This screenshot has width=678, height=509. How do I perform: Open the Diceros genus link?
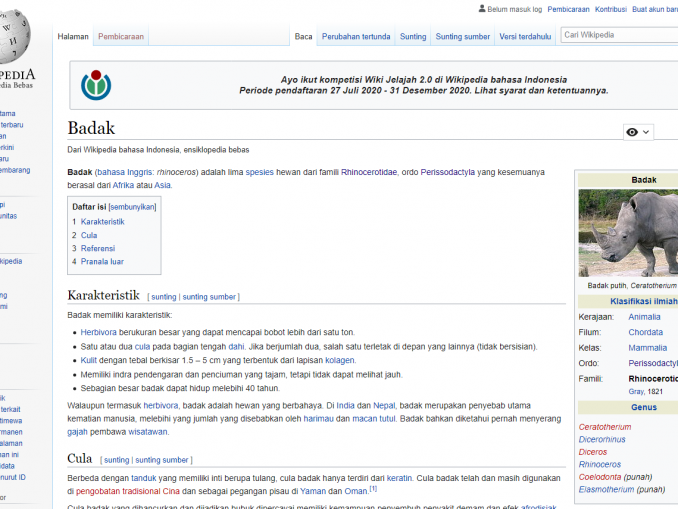tap(593, 452)
